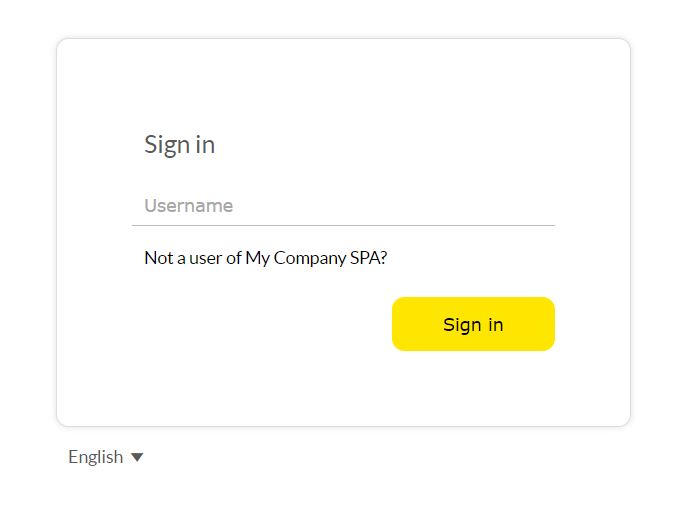Click the "Sign in" heading text
Screen dimensions: 684x512
[179, 145]
